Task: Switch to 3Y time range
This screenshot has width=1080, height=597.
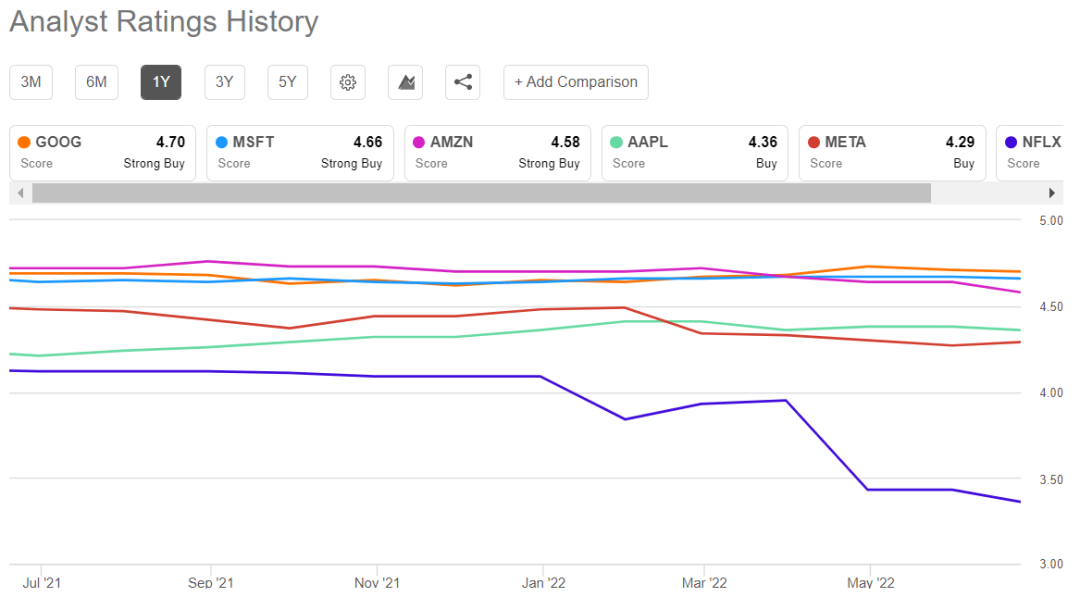Action: tap(224, 82)
